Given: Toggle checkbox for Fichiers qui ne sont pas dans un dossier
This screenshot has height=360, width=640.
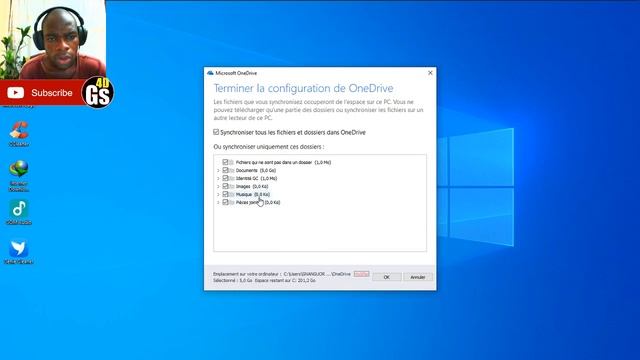Looking at the screenshot, I should point(225,162).
